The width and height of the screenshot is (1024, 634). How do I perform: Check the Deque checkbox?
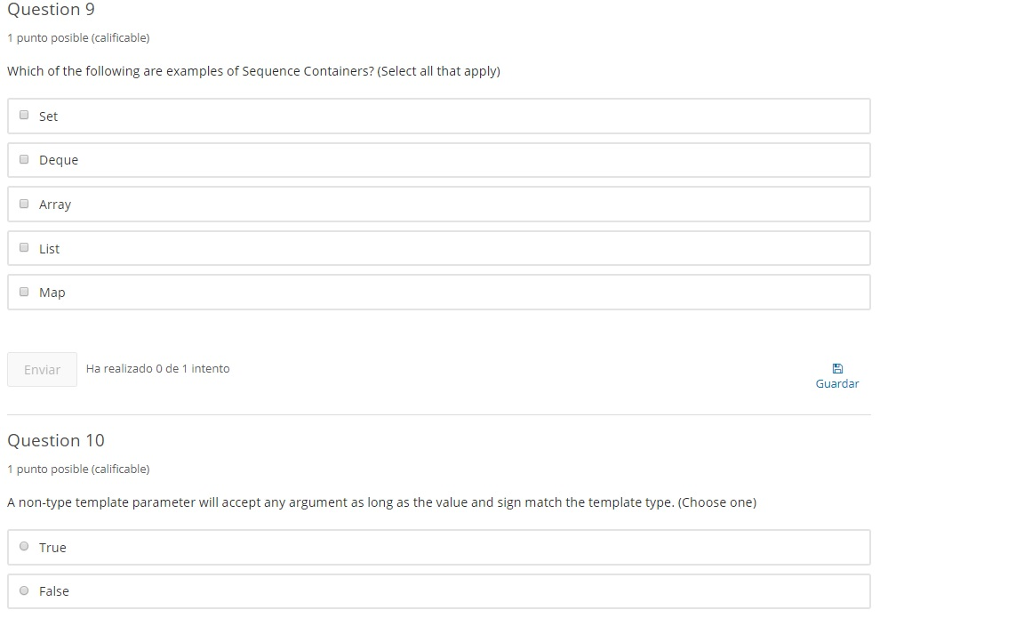pyautogui.click(x=24, y=160)
